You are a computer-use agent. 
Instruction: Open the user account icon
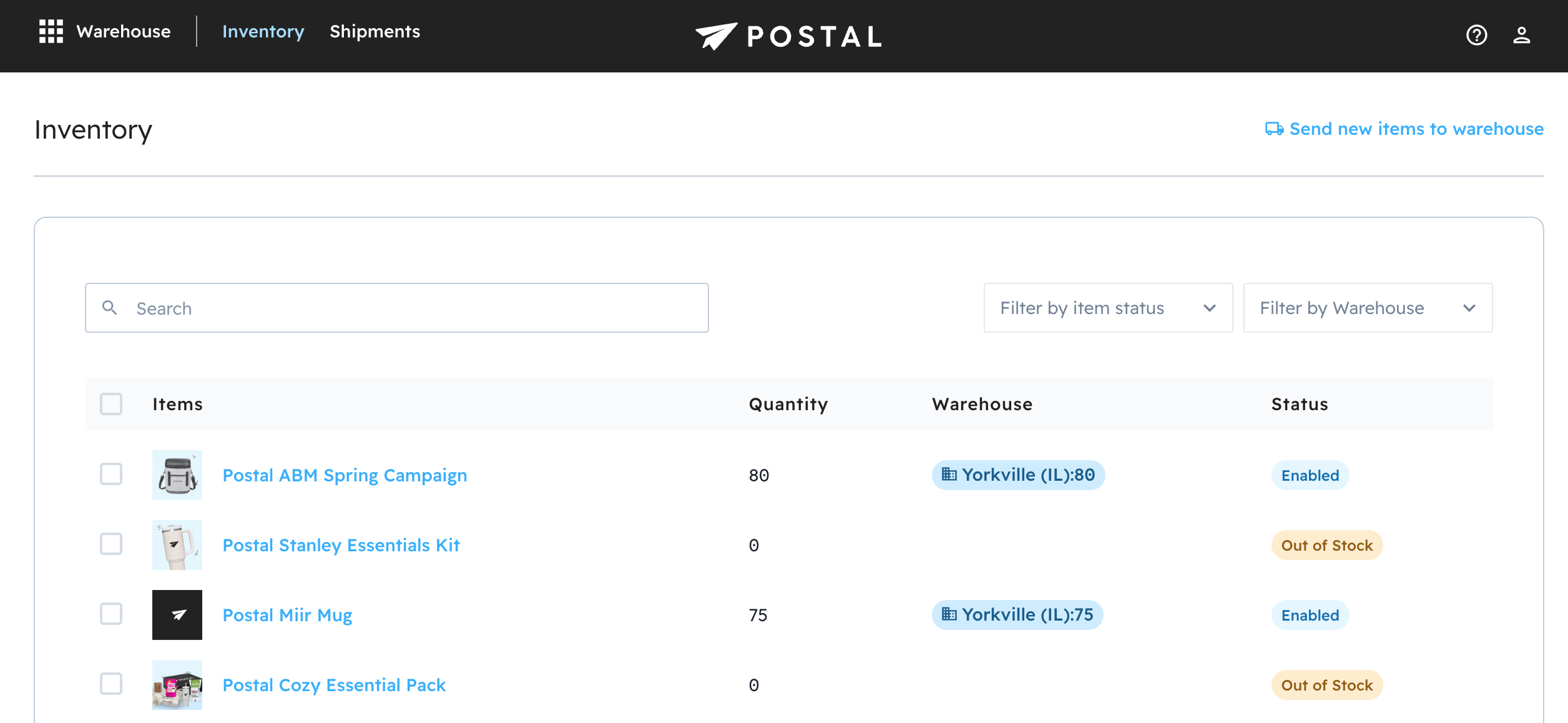[1521, 35]
